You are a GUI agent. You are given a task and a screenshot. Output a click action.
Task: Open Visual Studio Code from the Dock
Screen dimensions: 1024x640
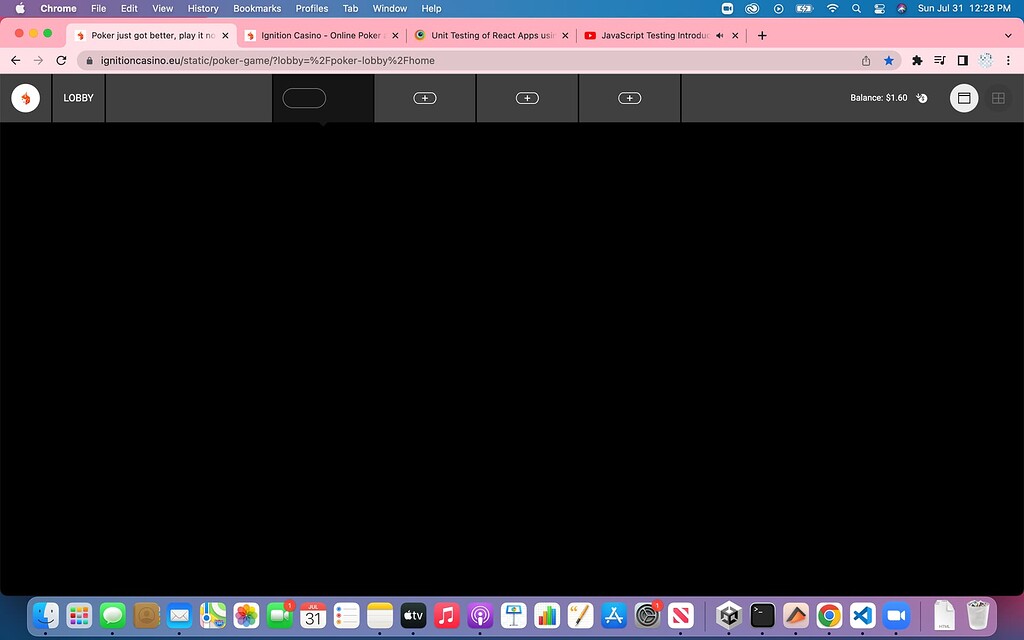[x=862, y=615]
